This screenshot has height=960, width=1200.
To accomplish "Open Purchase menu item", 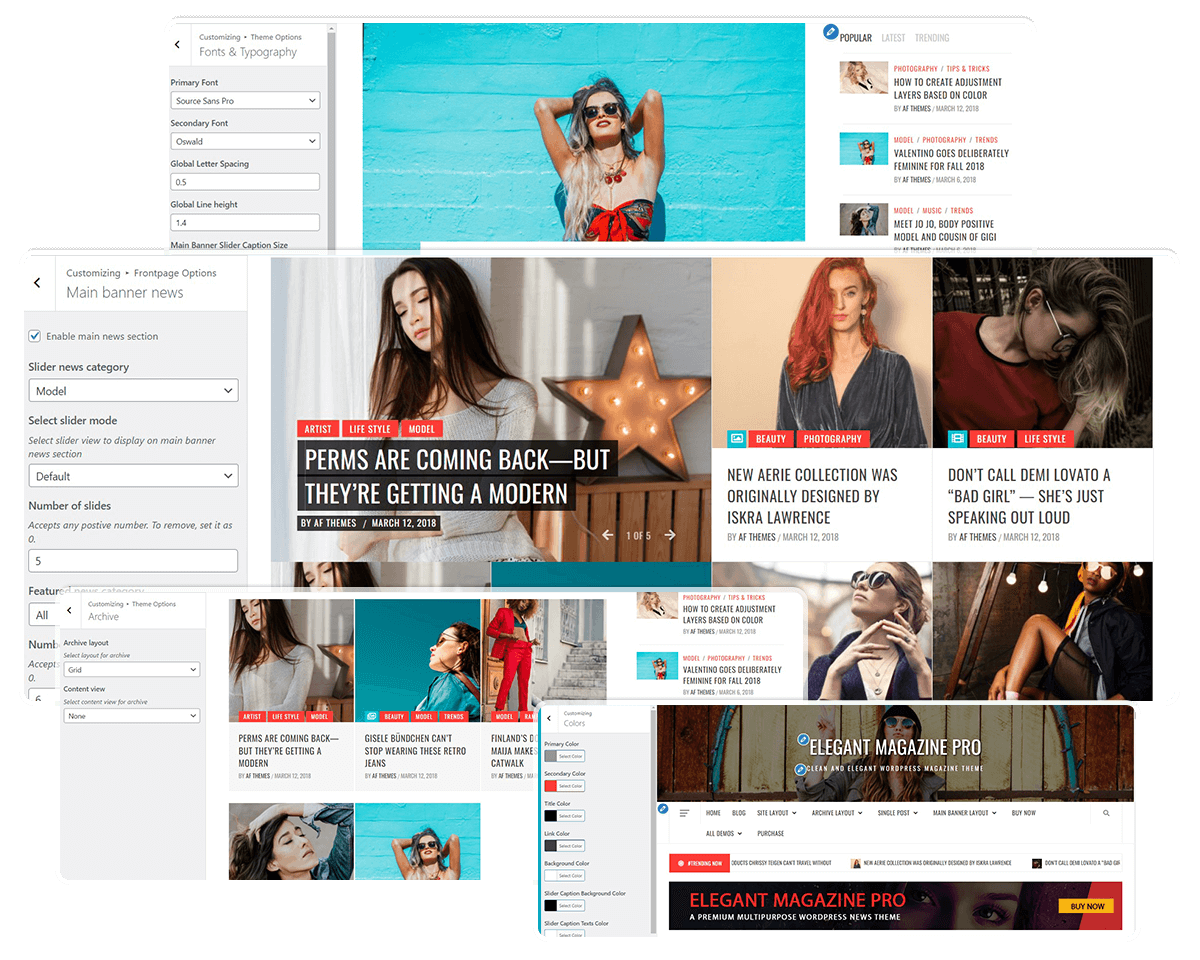I will pyautogui.click(x=771, y=833).
